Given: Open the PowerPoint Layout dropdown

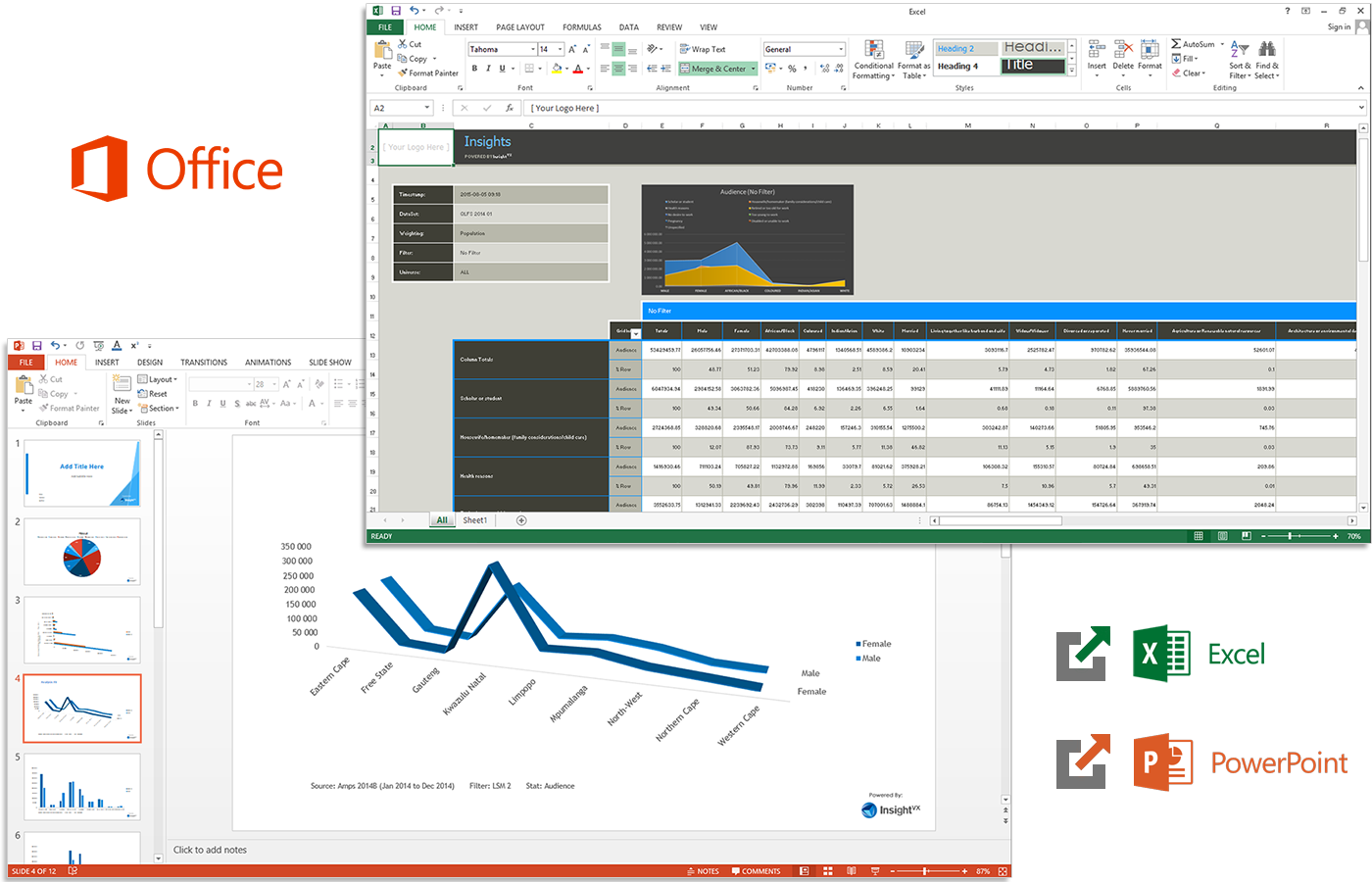Looking at the screenshot, I should [158, 379].
